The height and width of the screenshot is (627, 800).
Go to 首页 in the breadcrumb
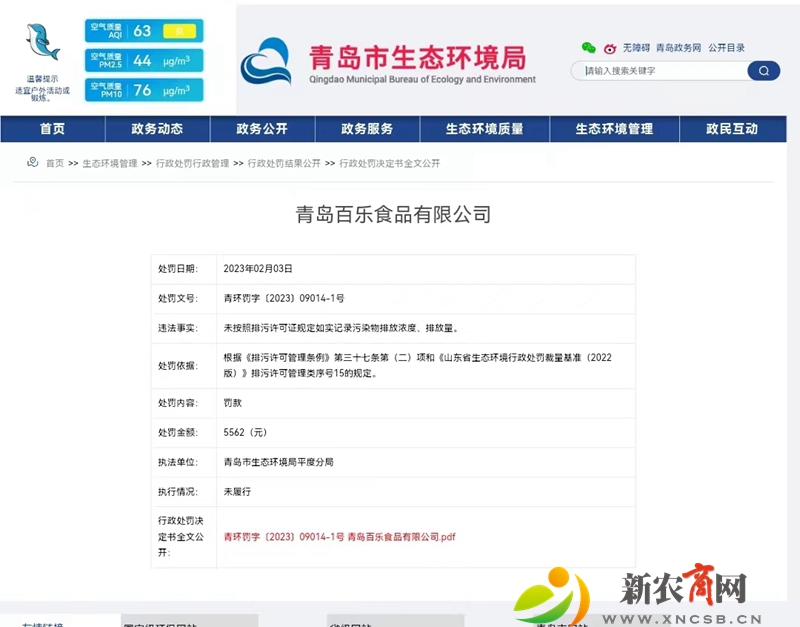click(x=55, y=163)
